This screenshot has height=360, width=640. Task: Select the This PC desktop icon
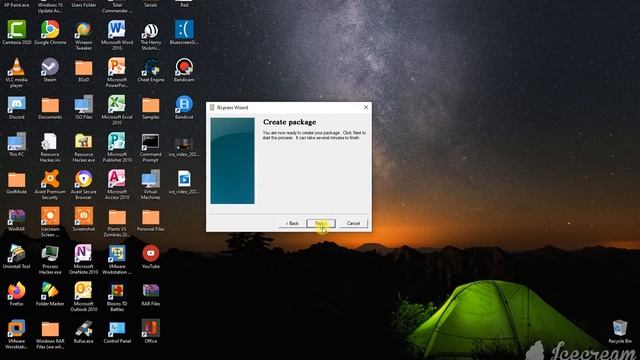(17, 142)
